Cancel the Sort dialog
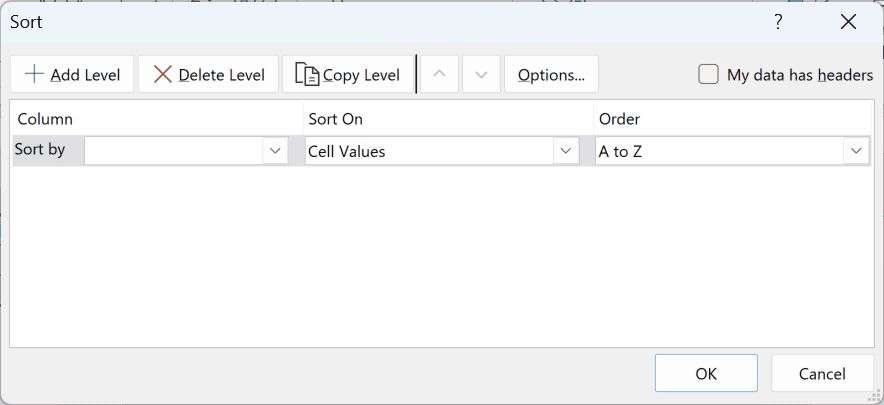This screenshot has width=884, height=405. tap(822, 373)
